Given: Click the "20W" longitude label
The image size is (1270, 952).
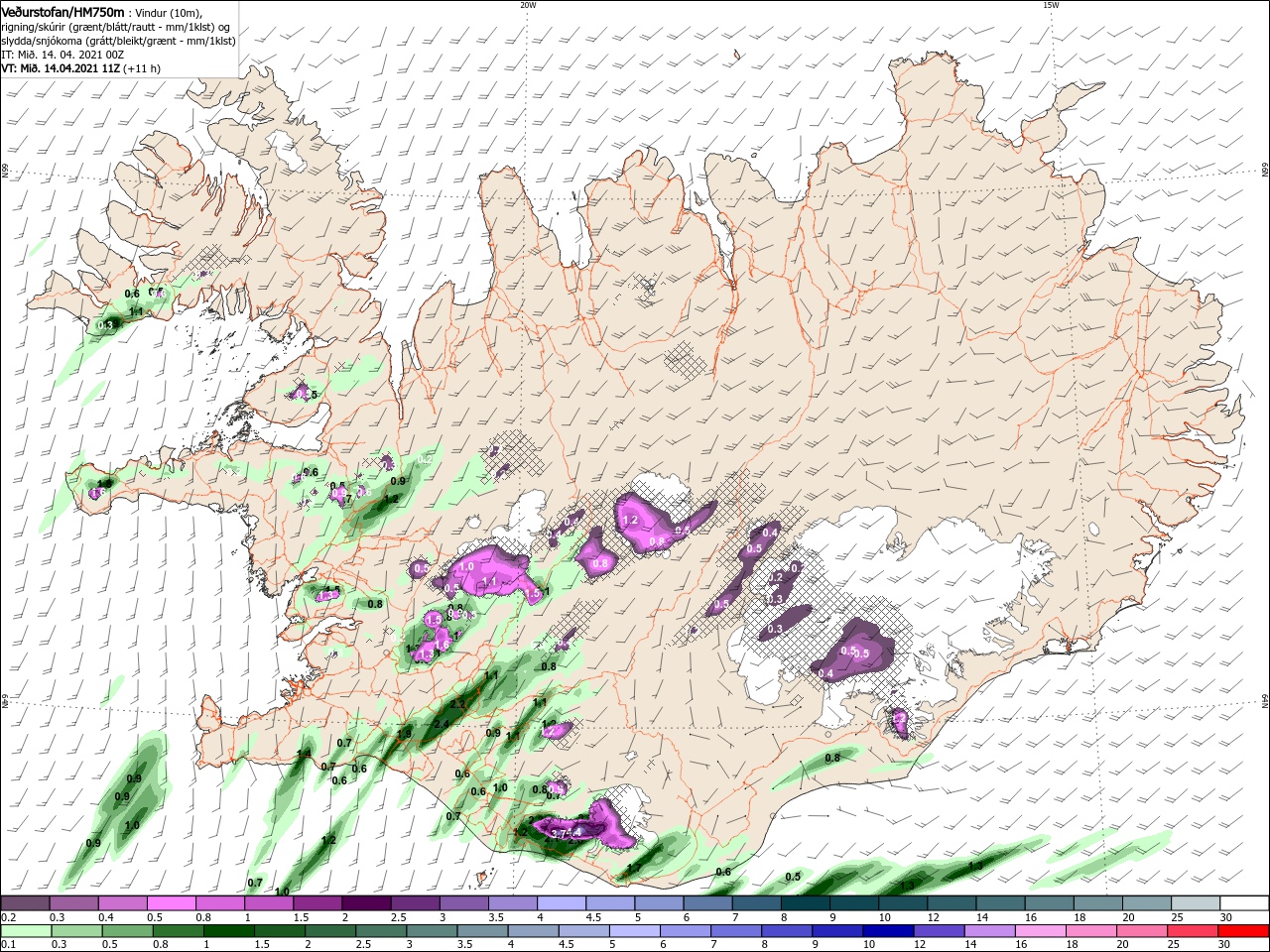Looking at the screenshot, I should pos(528,5).
